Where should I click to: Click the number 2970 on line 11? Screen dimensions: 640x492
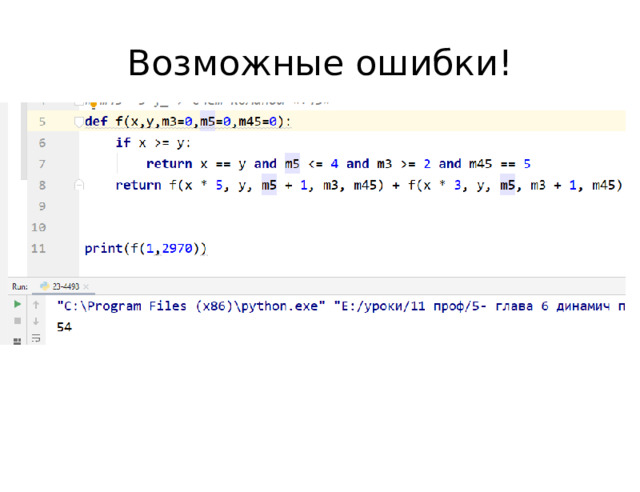coord(177,249)
